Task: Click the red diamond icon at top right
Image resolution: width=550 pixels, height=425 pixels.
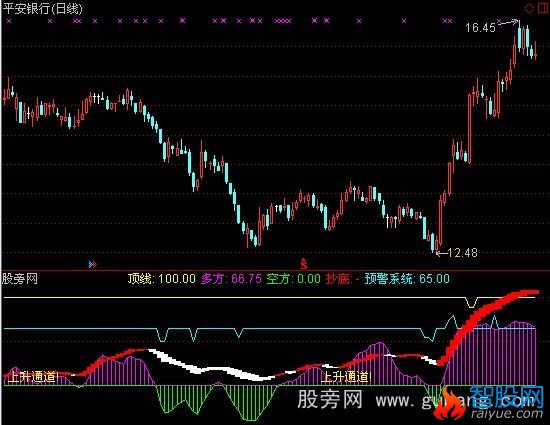Action: (x=529, y=8)
